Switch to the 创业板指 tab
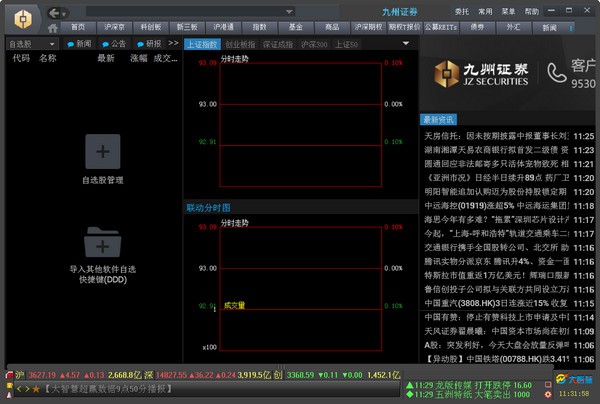 point(240,44)
